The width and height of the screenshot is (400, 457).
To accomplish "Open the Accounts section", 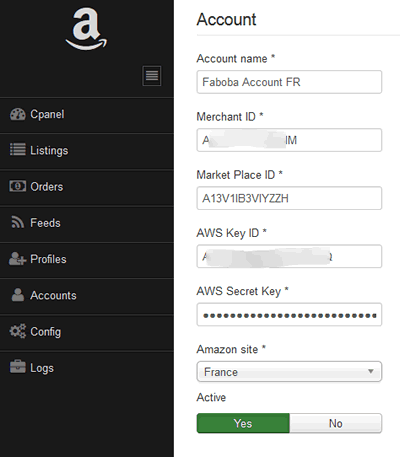I will pos(87,297).
